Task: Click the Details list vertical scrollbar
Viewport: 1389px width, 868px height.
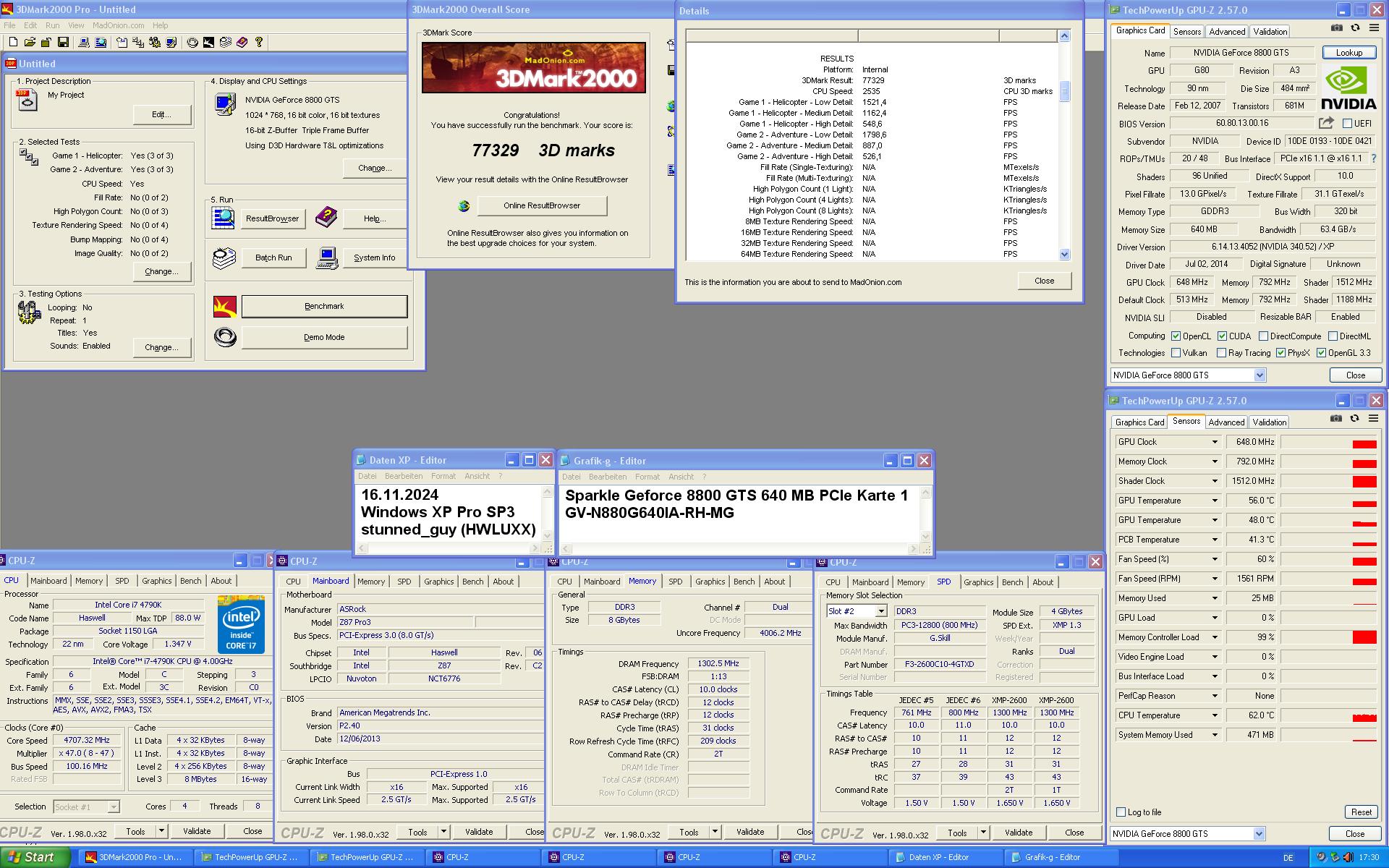Action: point(1064,145)
